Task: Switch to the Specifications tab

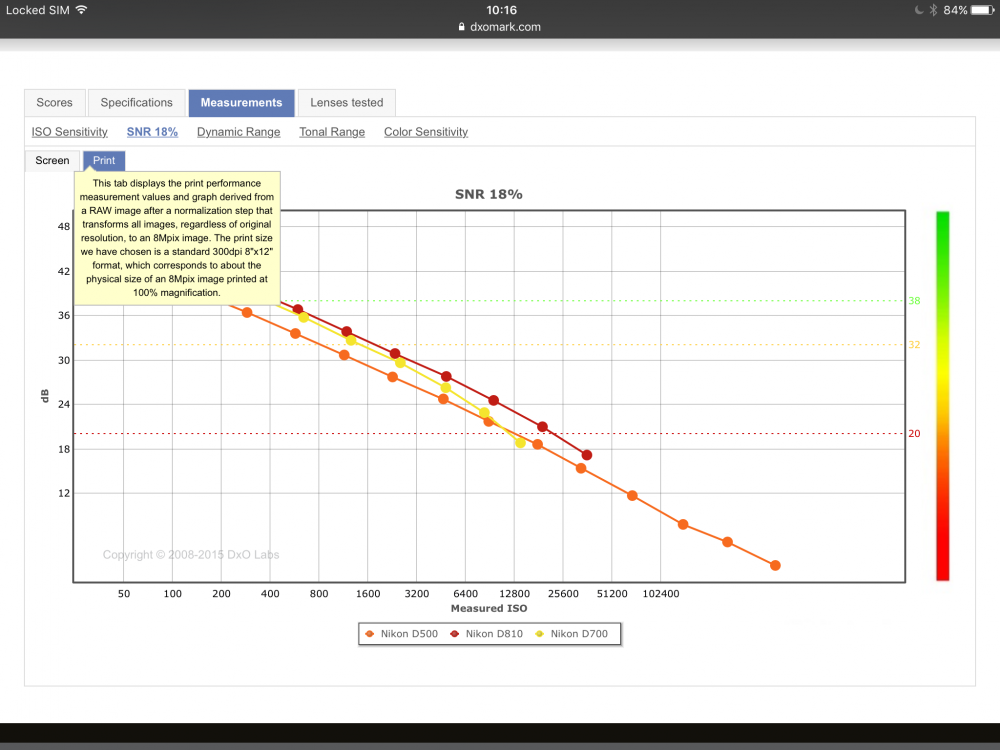Action: pos(136,103)
